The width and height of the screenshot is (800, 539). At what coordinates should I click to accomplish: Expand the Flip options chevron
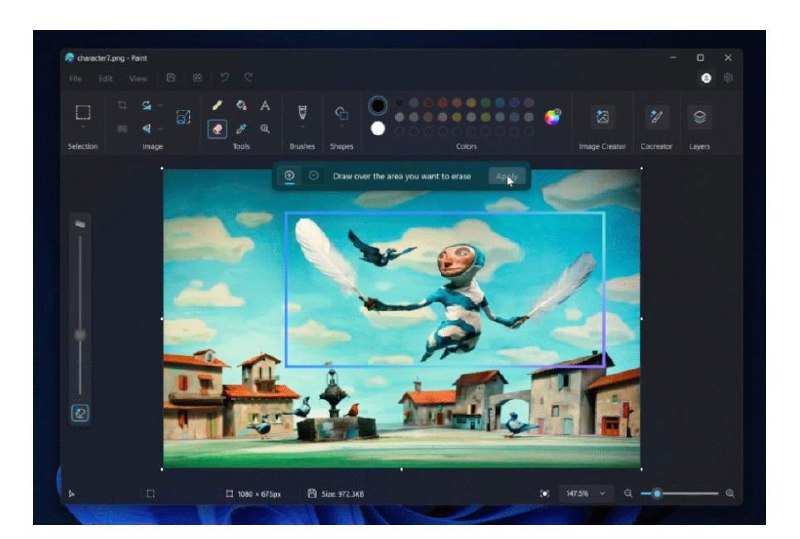tap(160, 129)
